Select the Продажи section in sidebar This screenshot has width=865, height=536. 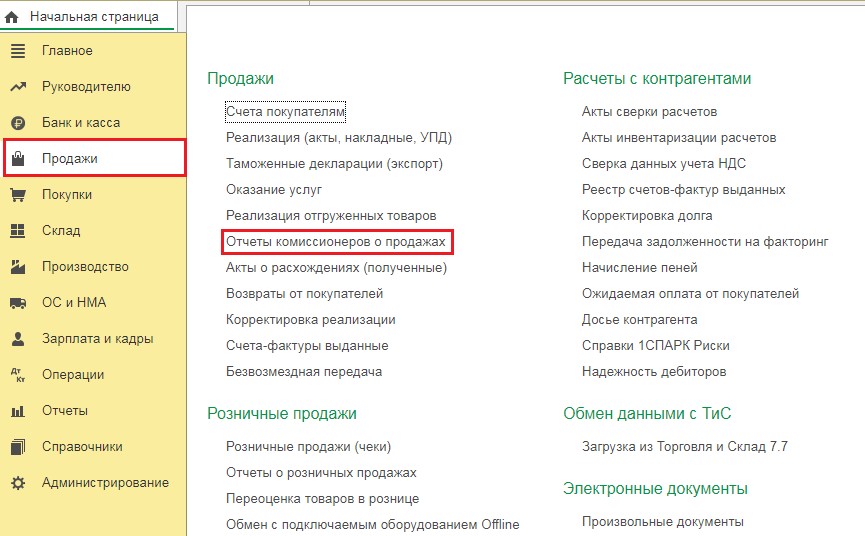tap(94, 159)
